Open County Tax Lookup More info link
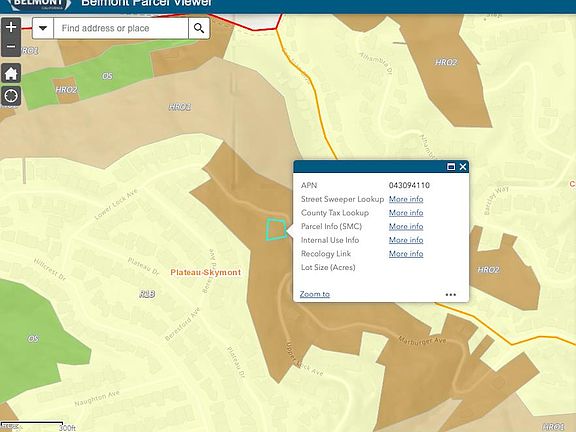Image resolution: width=576 pixels, height=432 pixels. tap(406, 213)
